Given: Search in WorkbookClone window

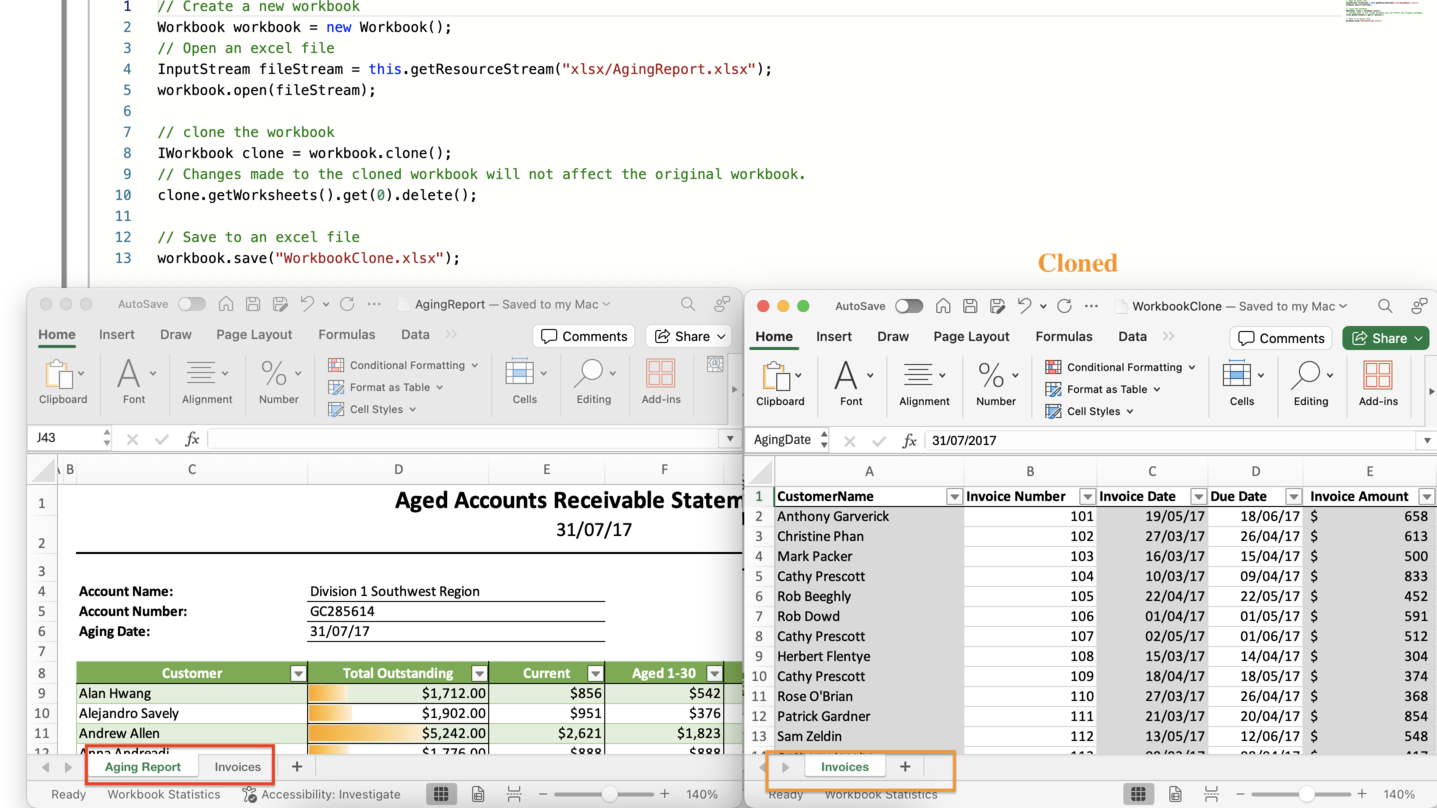Looking at the screenshot, I should [1384, 306].
